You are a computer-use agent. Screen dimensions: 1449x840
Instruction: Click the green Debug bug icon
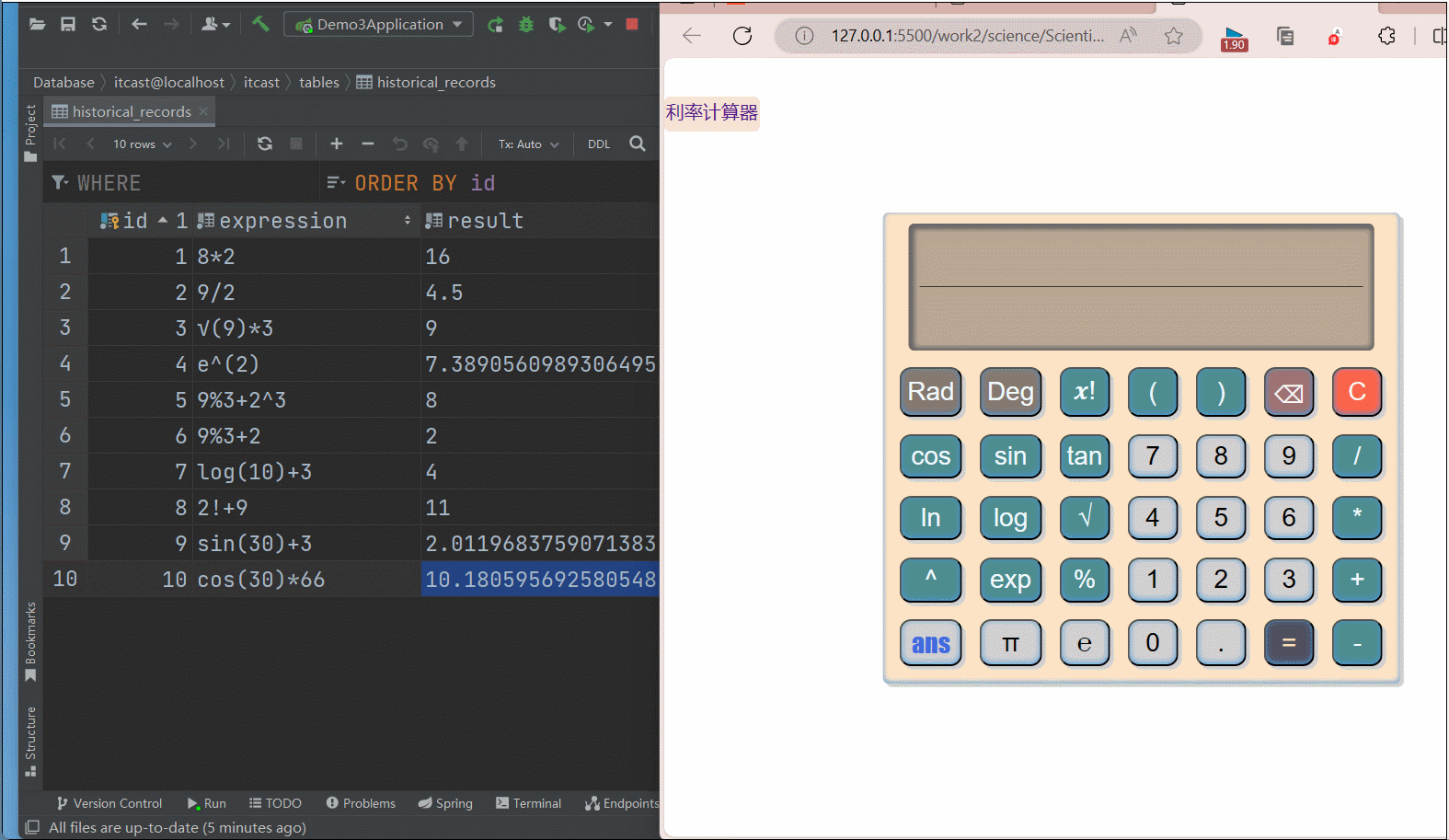click(526, 25)
